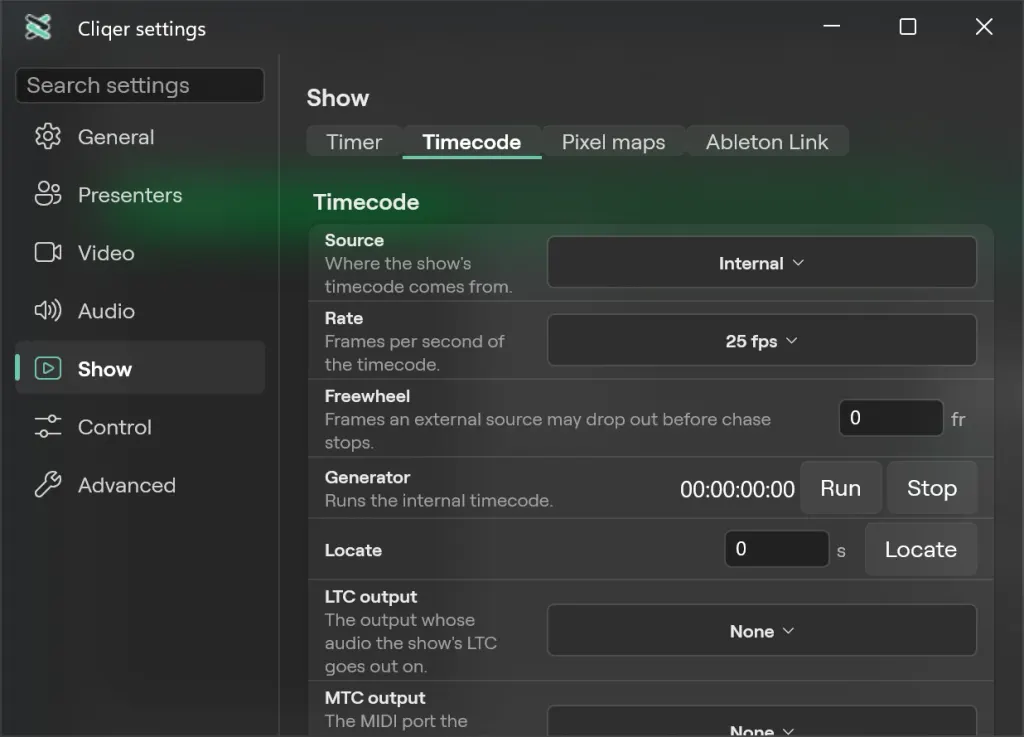Click the Generator setting label

tap(367, 477)
